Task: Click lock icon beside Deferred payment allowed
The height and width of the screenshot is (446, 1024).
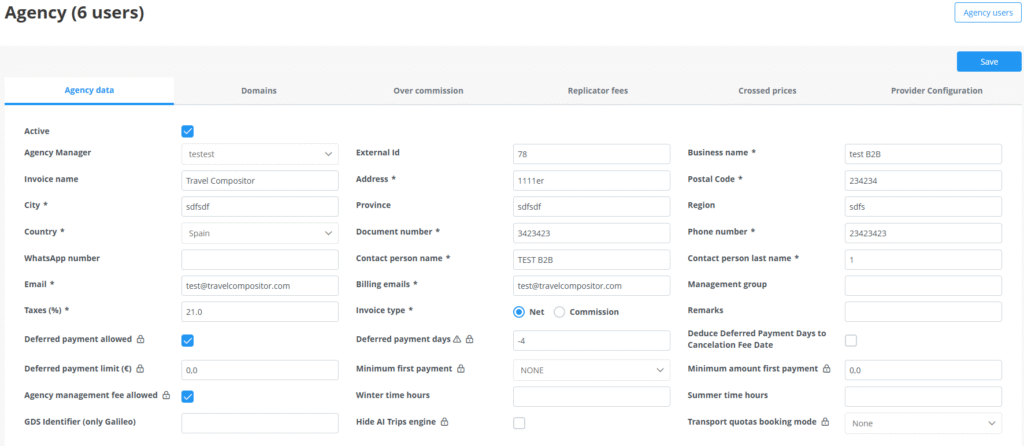Action: point(140,339)
